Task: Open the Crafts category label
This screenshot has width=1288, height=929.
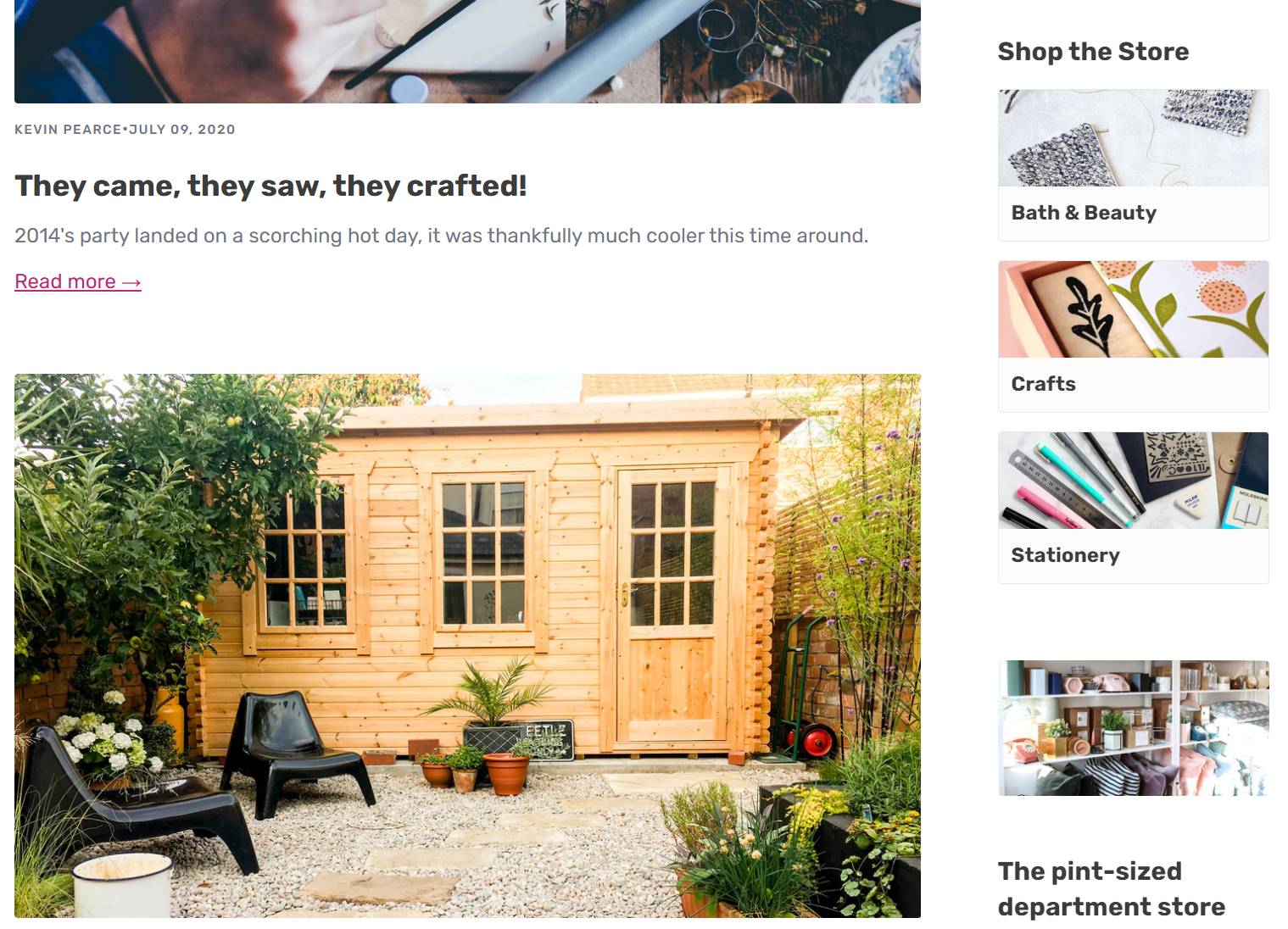Action: (x=1043, y=384)
